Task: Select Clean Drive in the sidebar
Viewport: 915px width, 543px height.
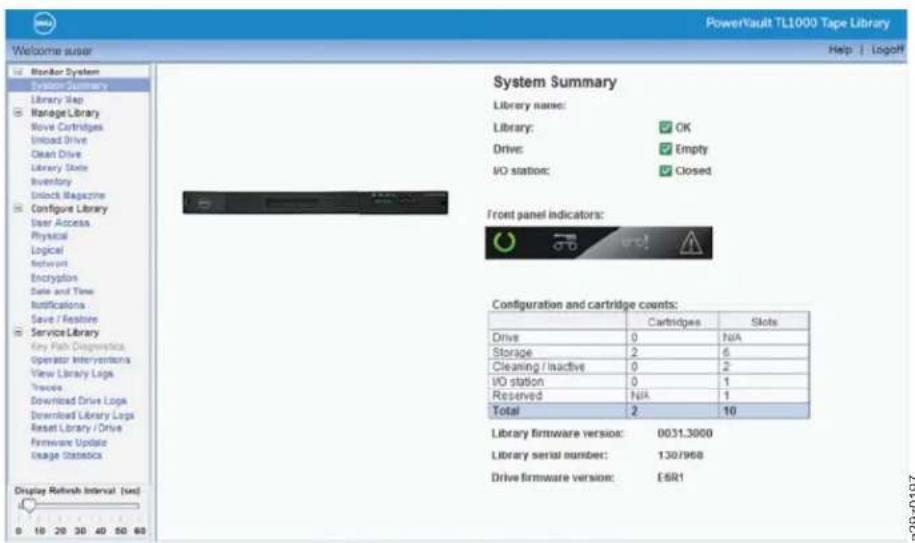Action: click(x=56, y=154)
